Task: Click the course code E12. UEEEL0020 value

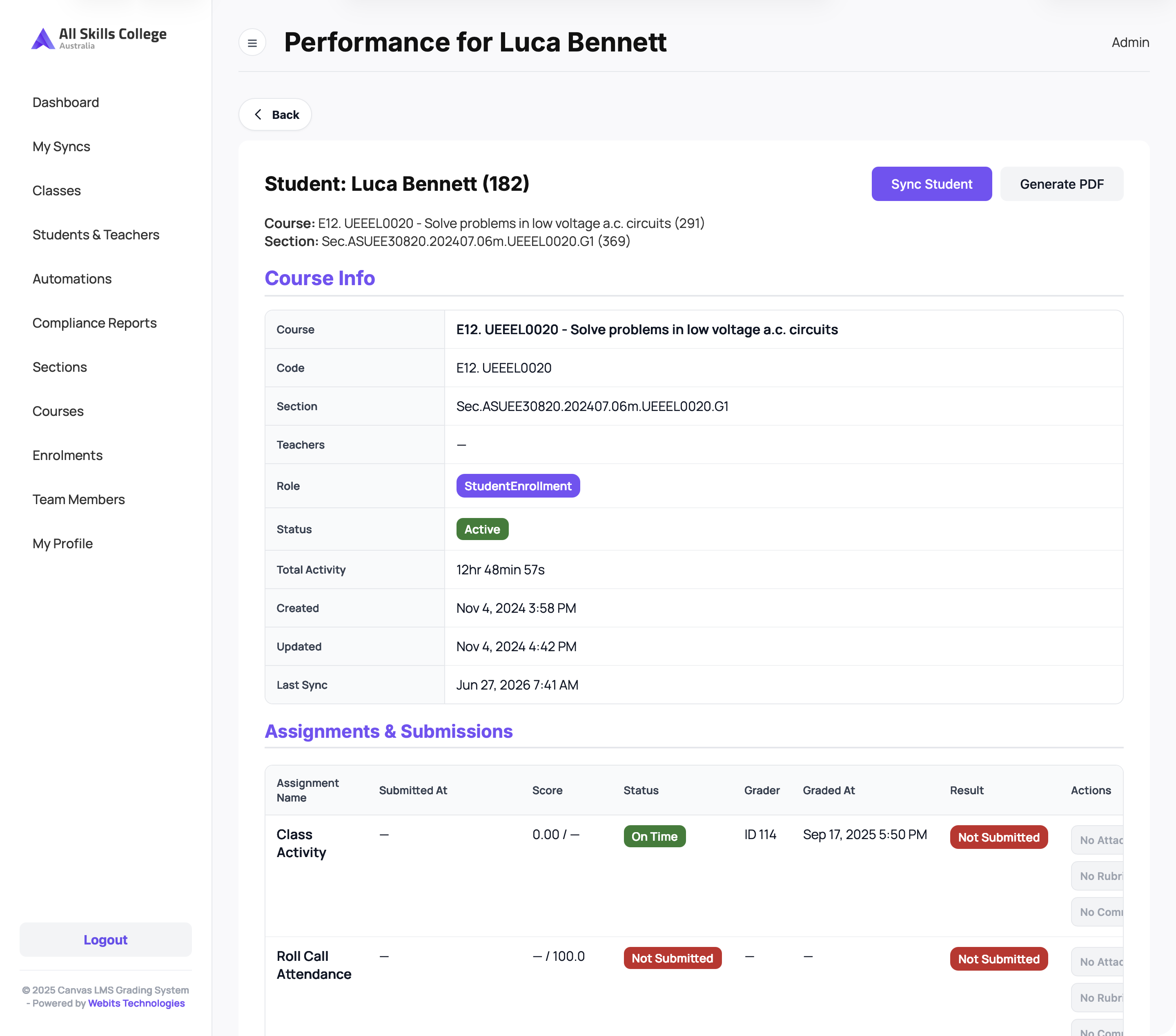Action: (x=504, y=368)
